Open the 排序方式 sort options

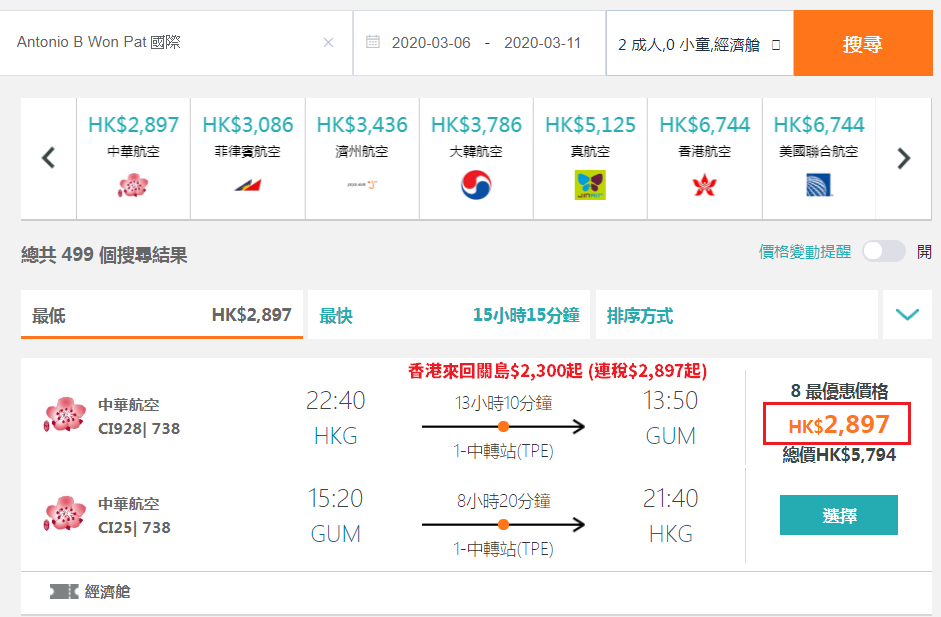pyautogui.click(x=737, y=315)
